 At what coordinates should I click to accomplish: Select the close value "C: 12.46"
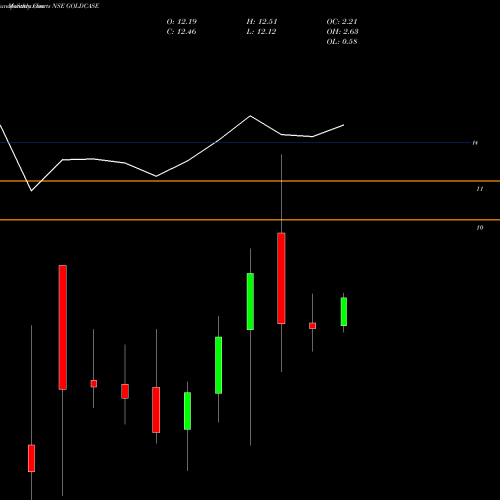[181, 32]
